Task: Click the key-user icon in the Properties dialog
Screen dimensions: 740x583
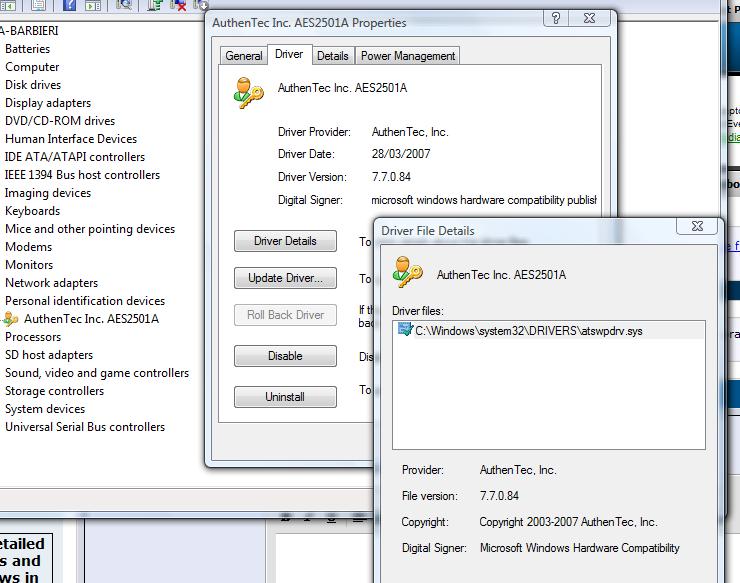Action: pos(248,93)
